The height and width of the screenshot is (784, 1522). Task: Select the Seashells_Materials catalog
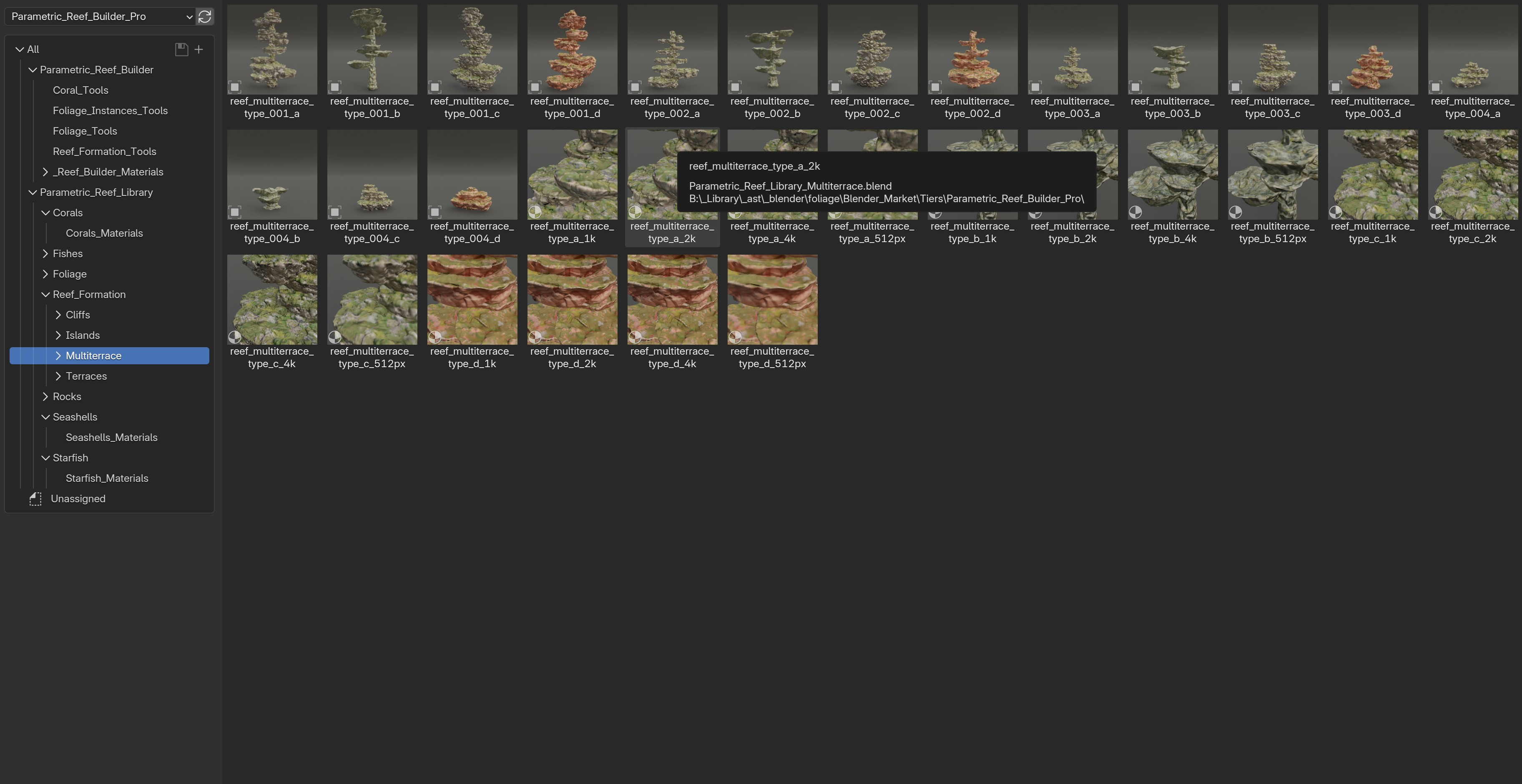pos(111,438)
